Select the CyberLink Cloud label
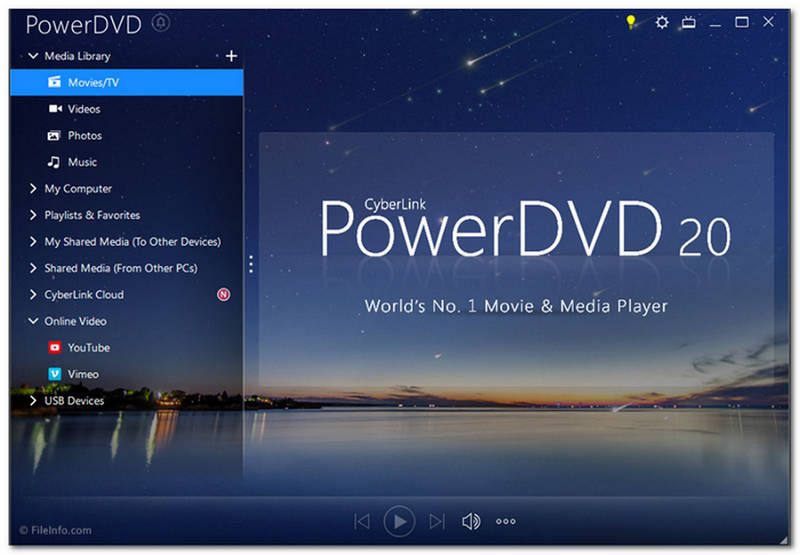Screen dimensions: 800x555 click(84, 295)
